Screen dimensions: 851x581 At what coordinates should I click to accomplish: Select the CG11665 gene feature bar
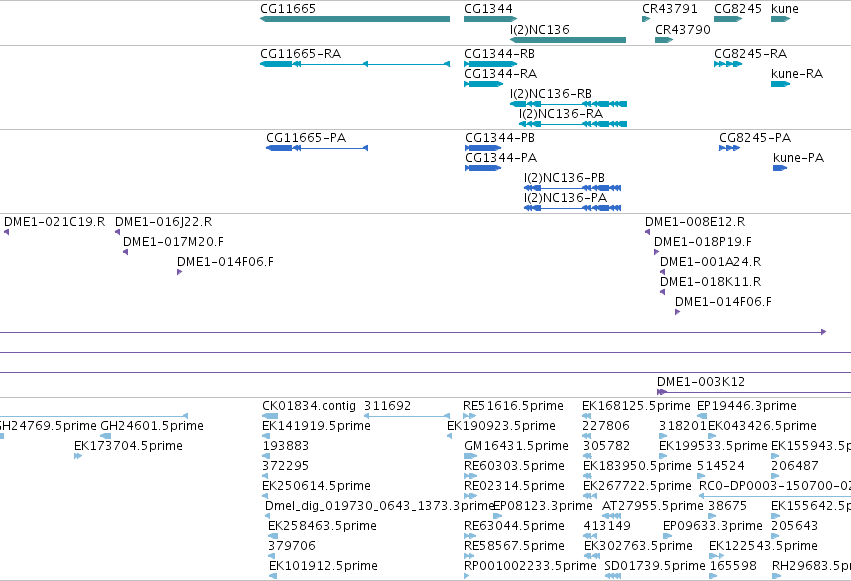coord(355,19)
